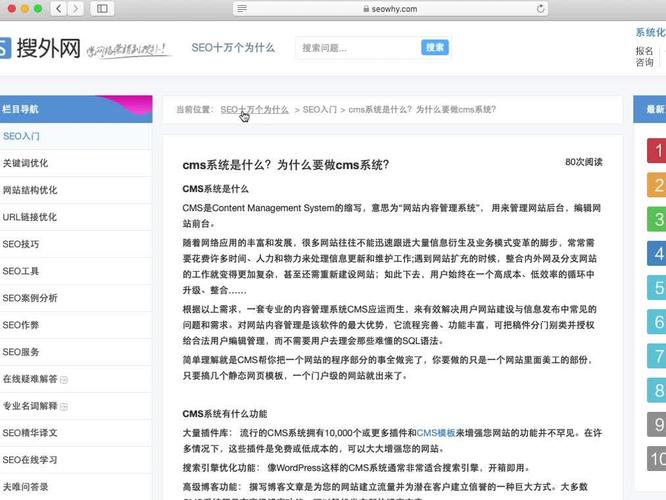Open SEO作弊 category
The height and width of the screenshot is (500, 666).
pos(76,325)
